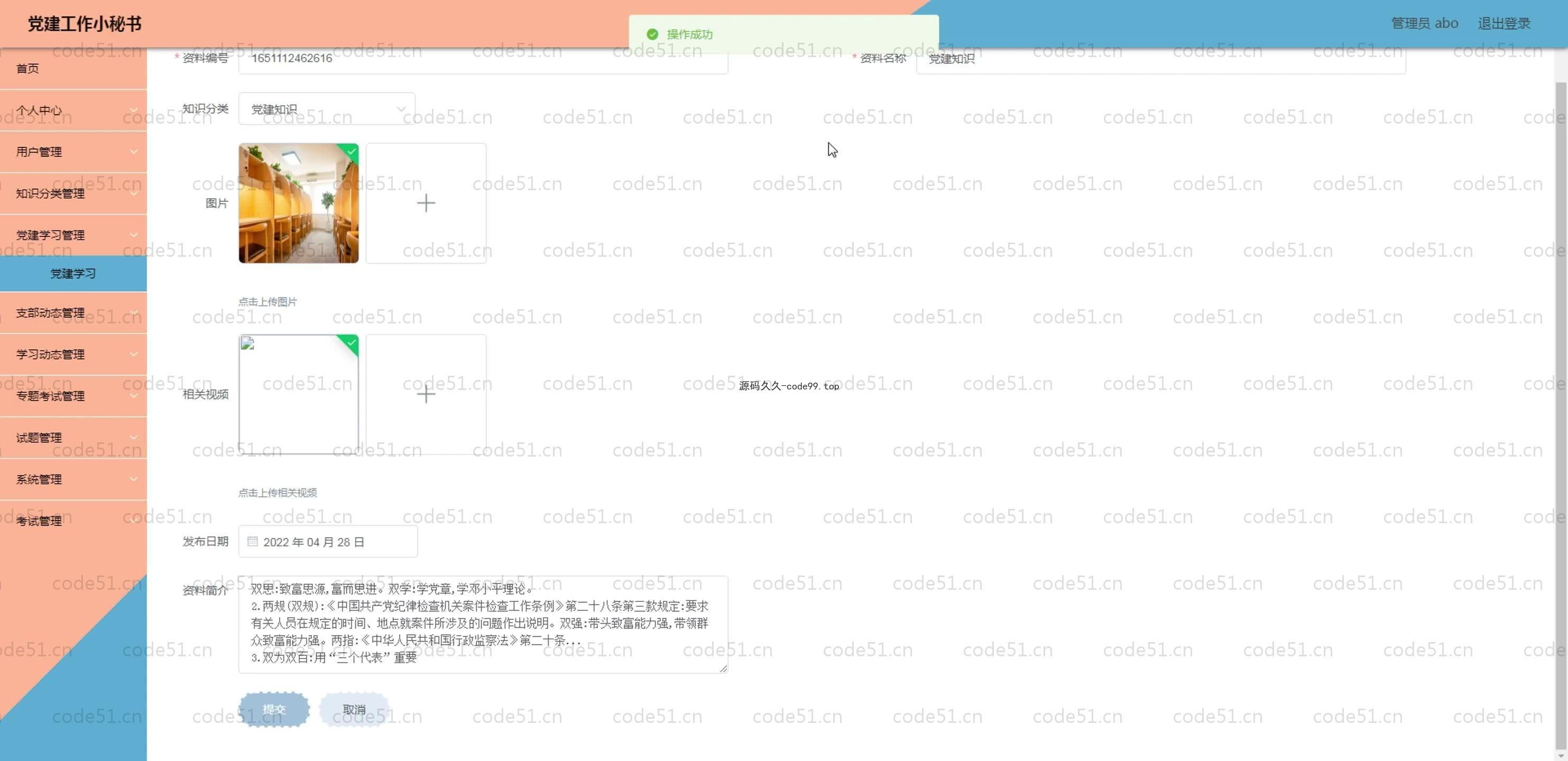Screen dimensions: 1568x761
Task: Expand 试题管理 sidebar menu
Action: coord(73,438)
